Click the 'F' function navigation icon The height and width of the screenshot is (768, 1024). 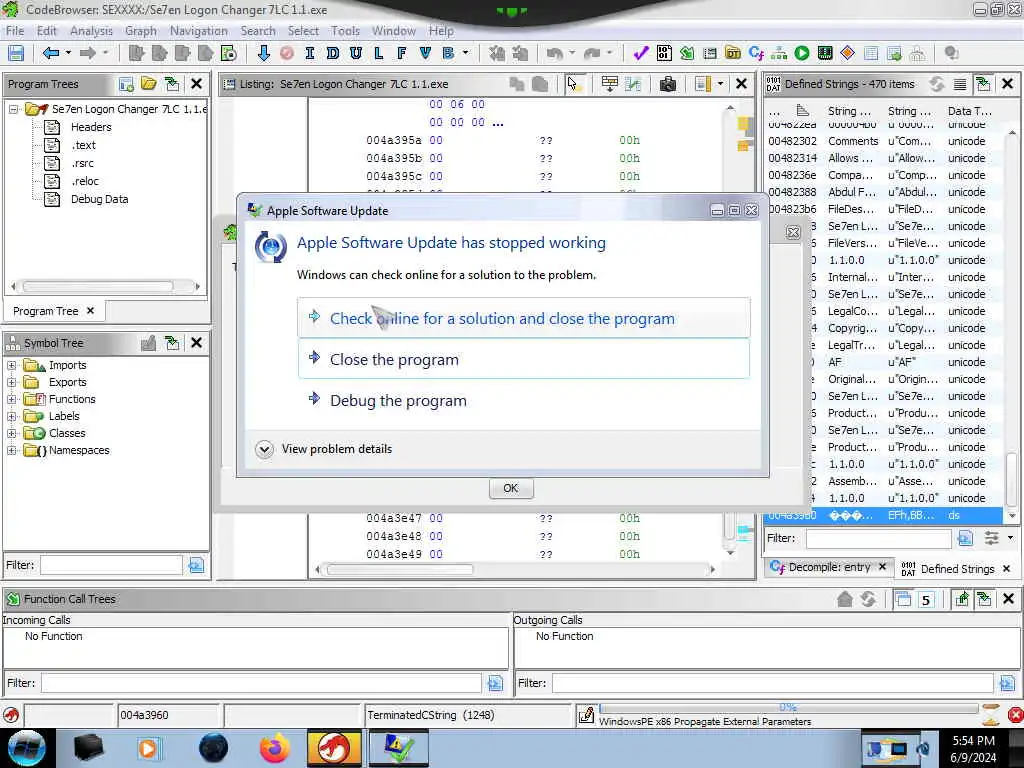point(402,53)
